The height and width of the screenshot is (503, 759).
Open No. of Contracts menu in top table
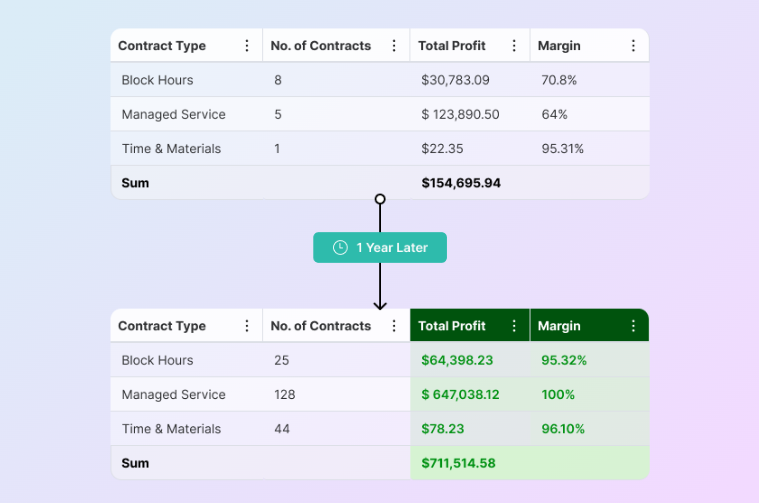(x=394, y=46)
